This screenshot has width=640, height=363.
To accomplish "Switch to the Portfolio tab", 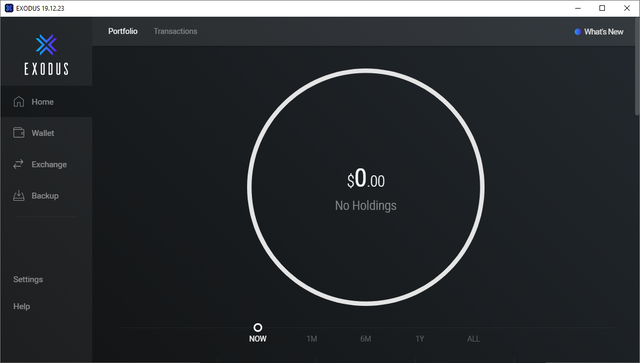I will (123, 31).
